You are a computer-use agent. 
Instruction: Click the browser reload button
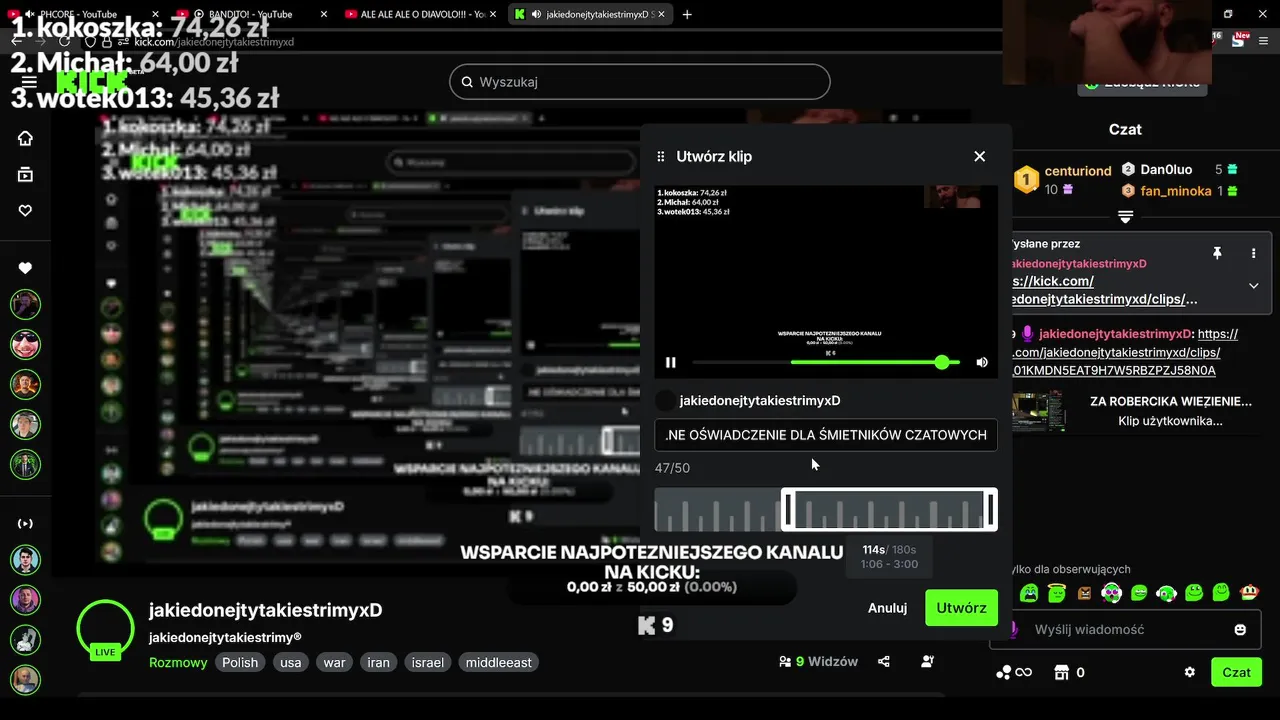pyautogui.click(x=65, y=42)
